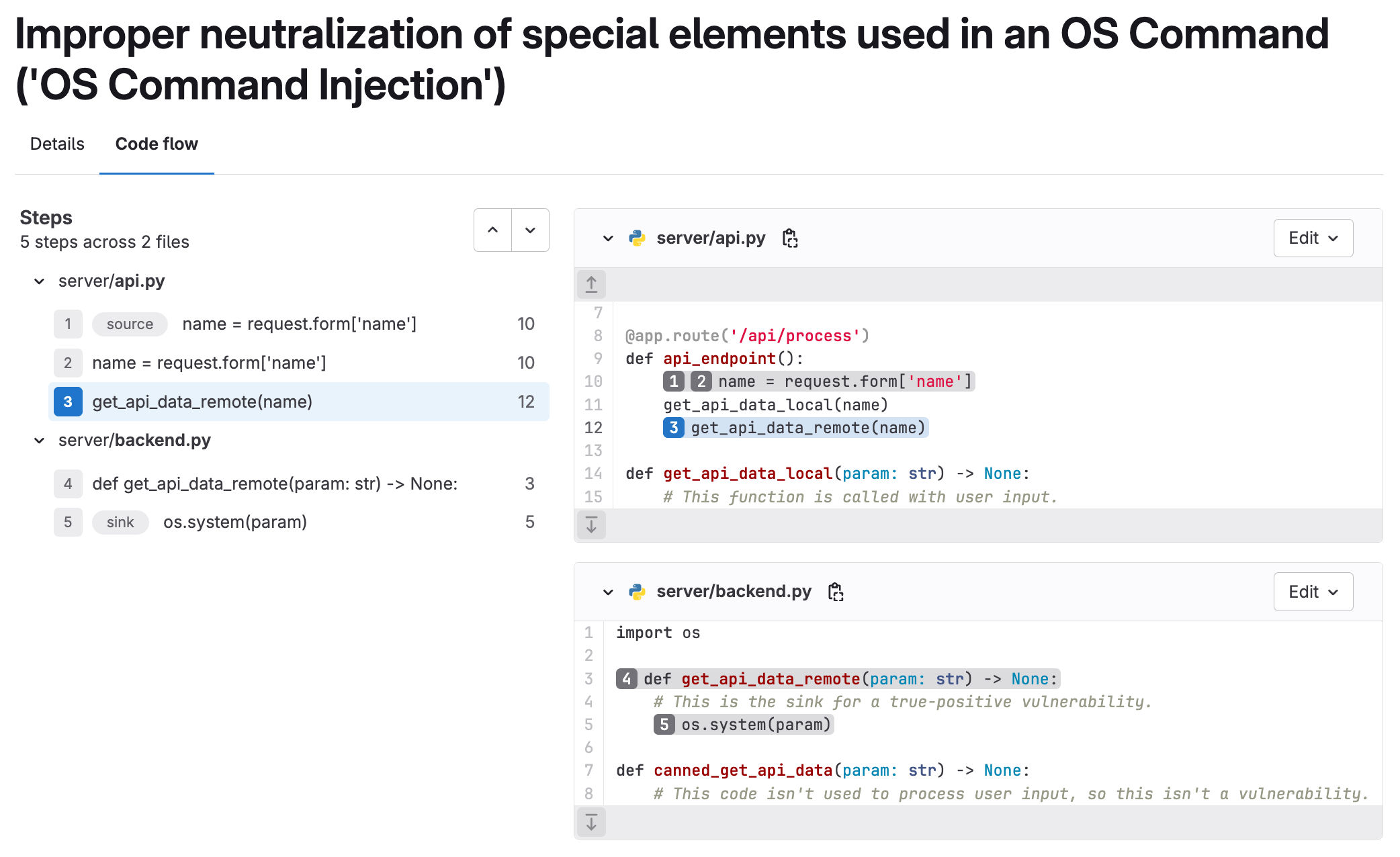Copy the file path for server/api.py

790,238
